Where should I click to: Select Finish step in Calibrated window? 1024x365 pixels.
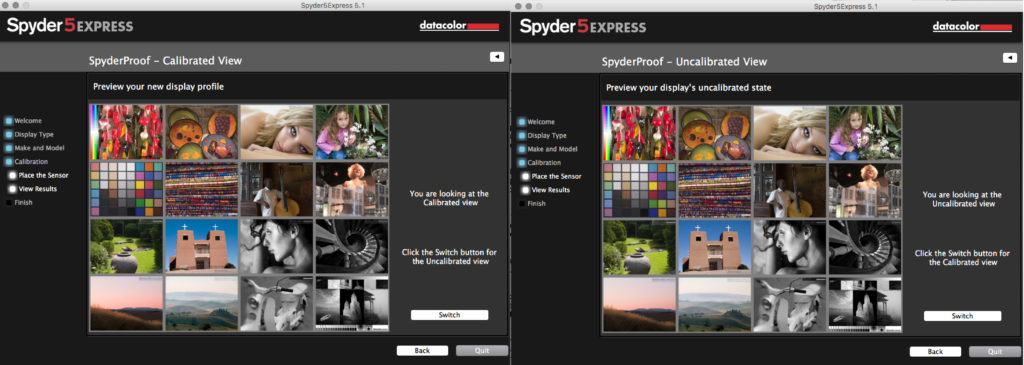[19, 202]
